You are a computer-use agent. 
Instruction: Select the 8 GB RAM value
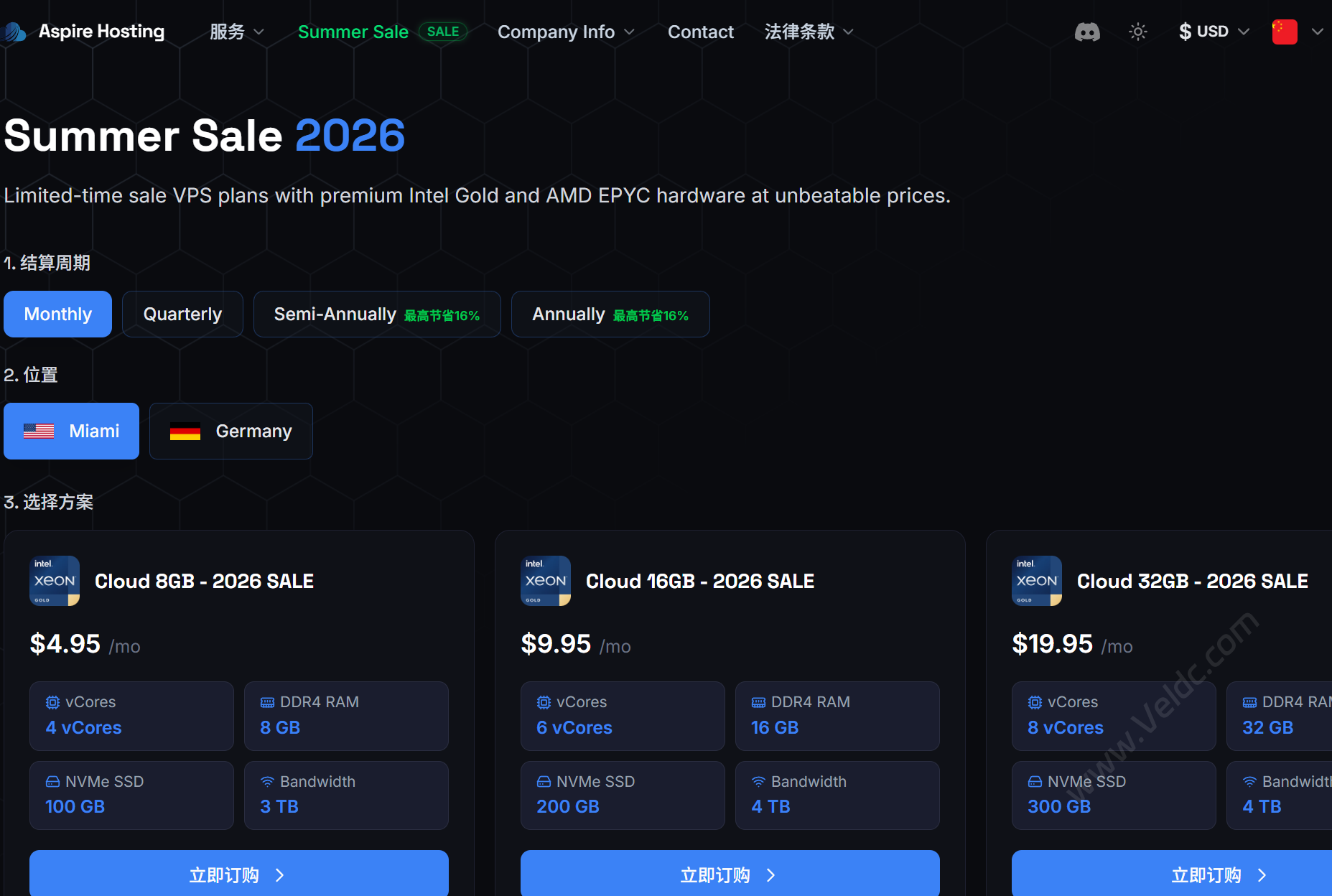pyautogui.click(x=280, y=727)
